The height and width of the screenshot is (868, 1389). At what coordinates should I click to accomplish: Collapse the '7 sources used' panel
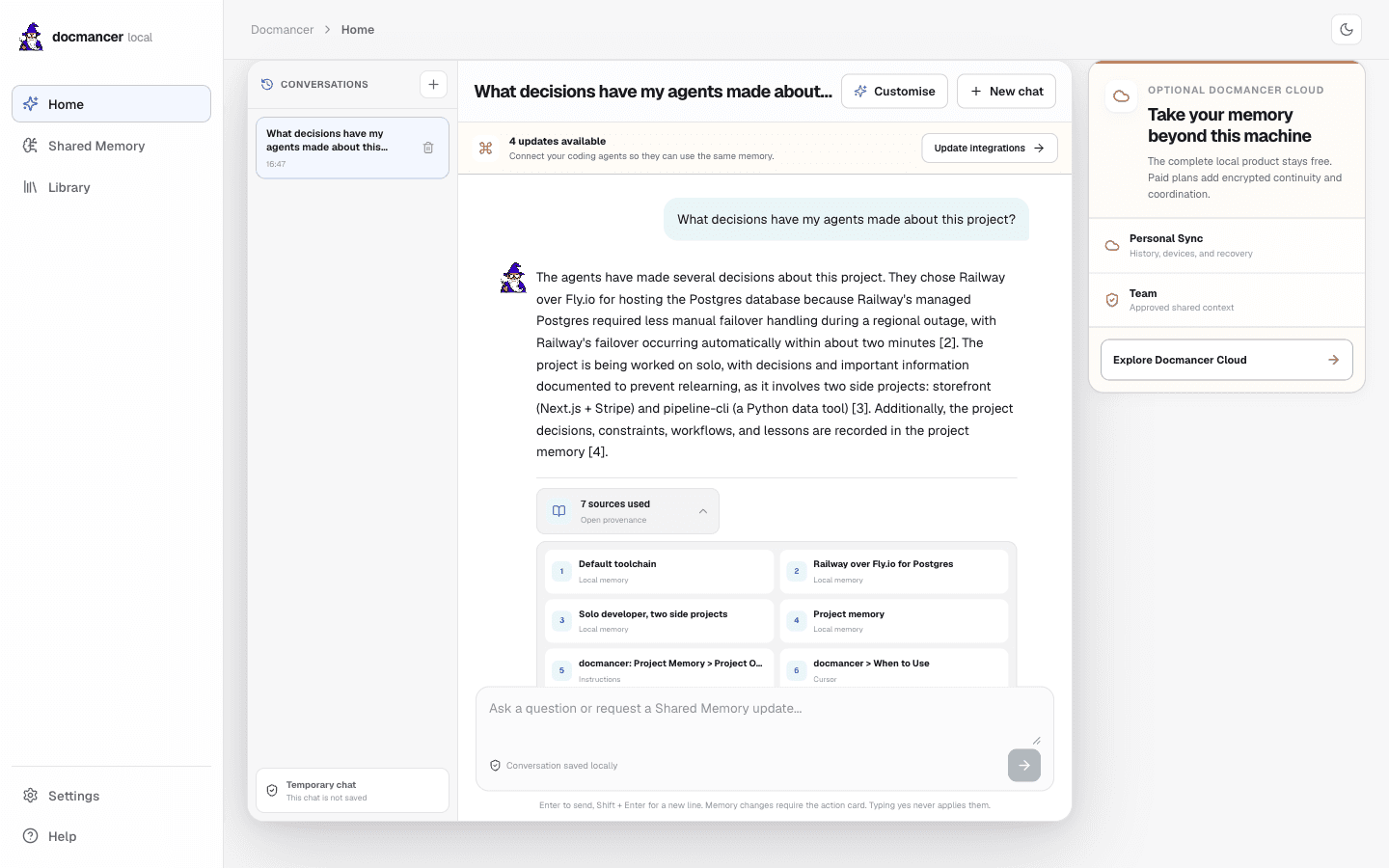(628, 511)
